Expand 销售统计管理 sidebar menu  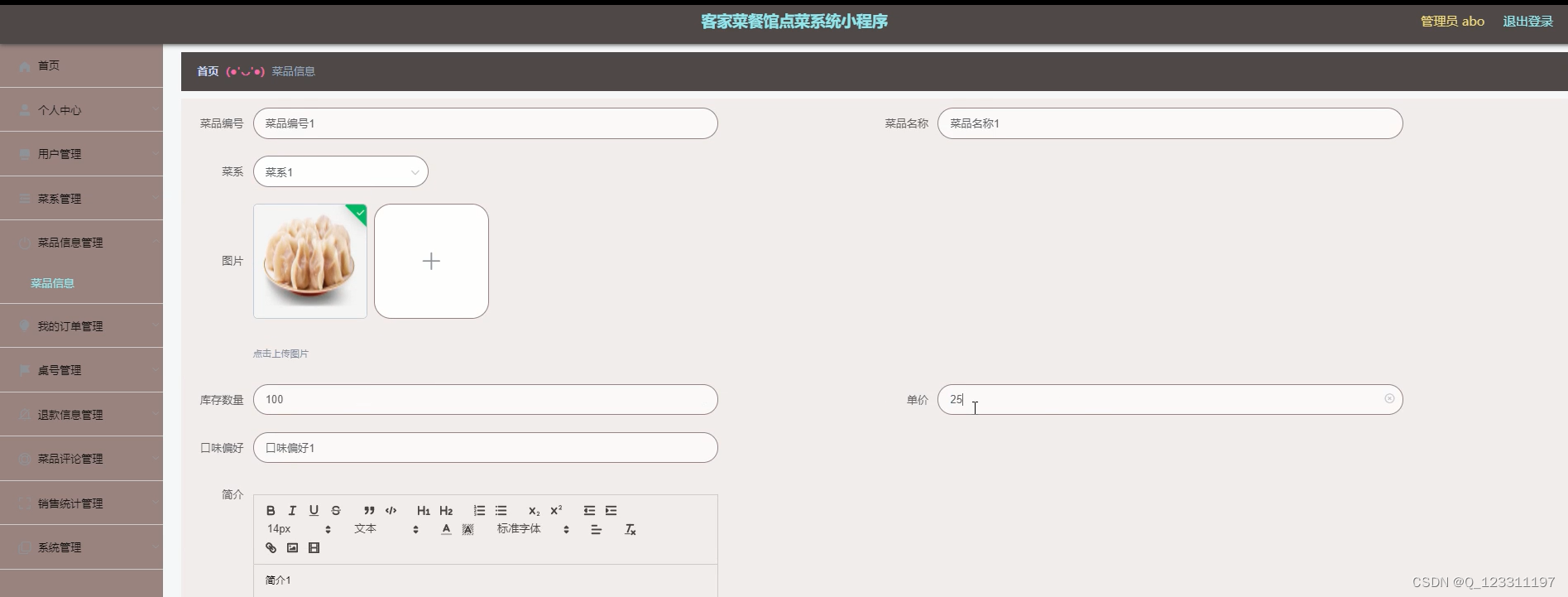pos(81,503)
